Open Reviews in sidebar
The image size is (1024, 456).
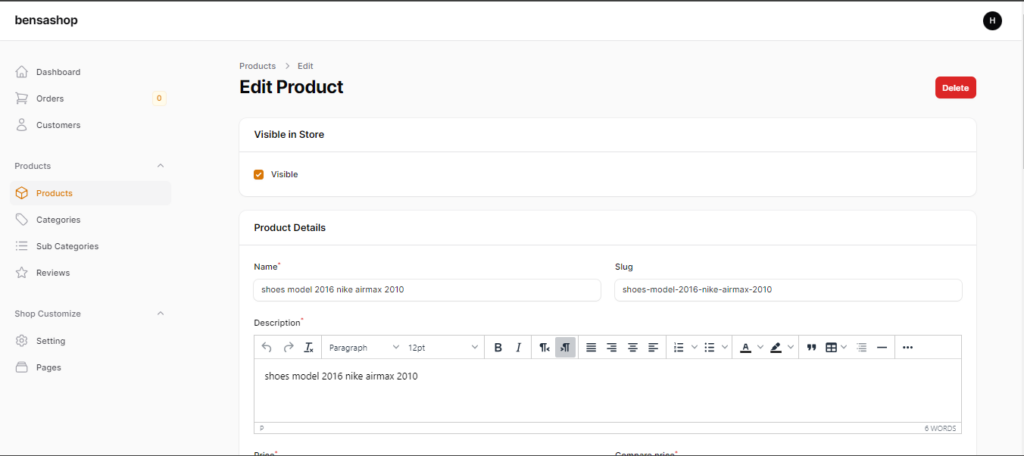click(x=90, y=272)
